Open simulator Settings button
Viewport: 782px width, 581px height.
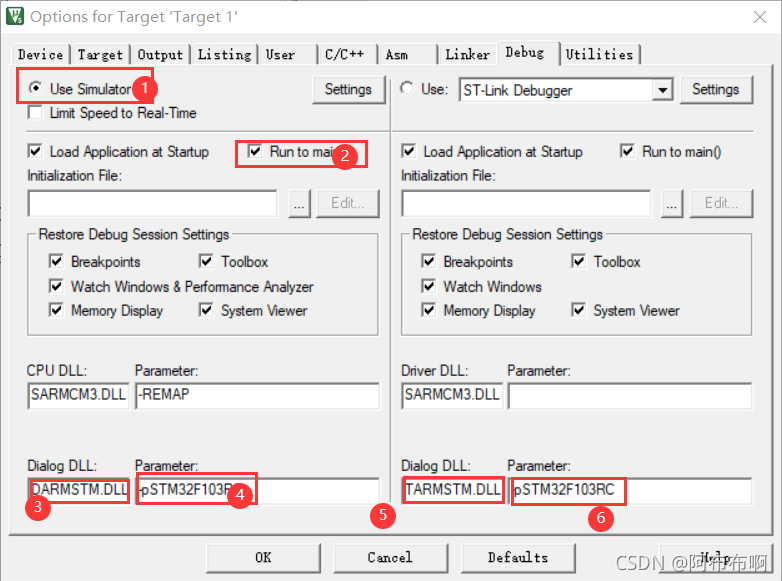tap(348, 89)
